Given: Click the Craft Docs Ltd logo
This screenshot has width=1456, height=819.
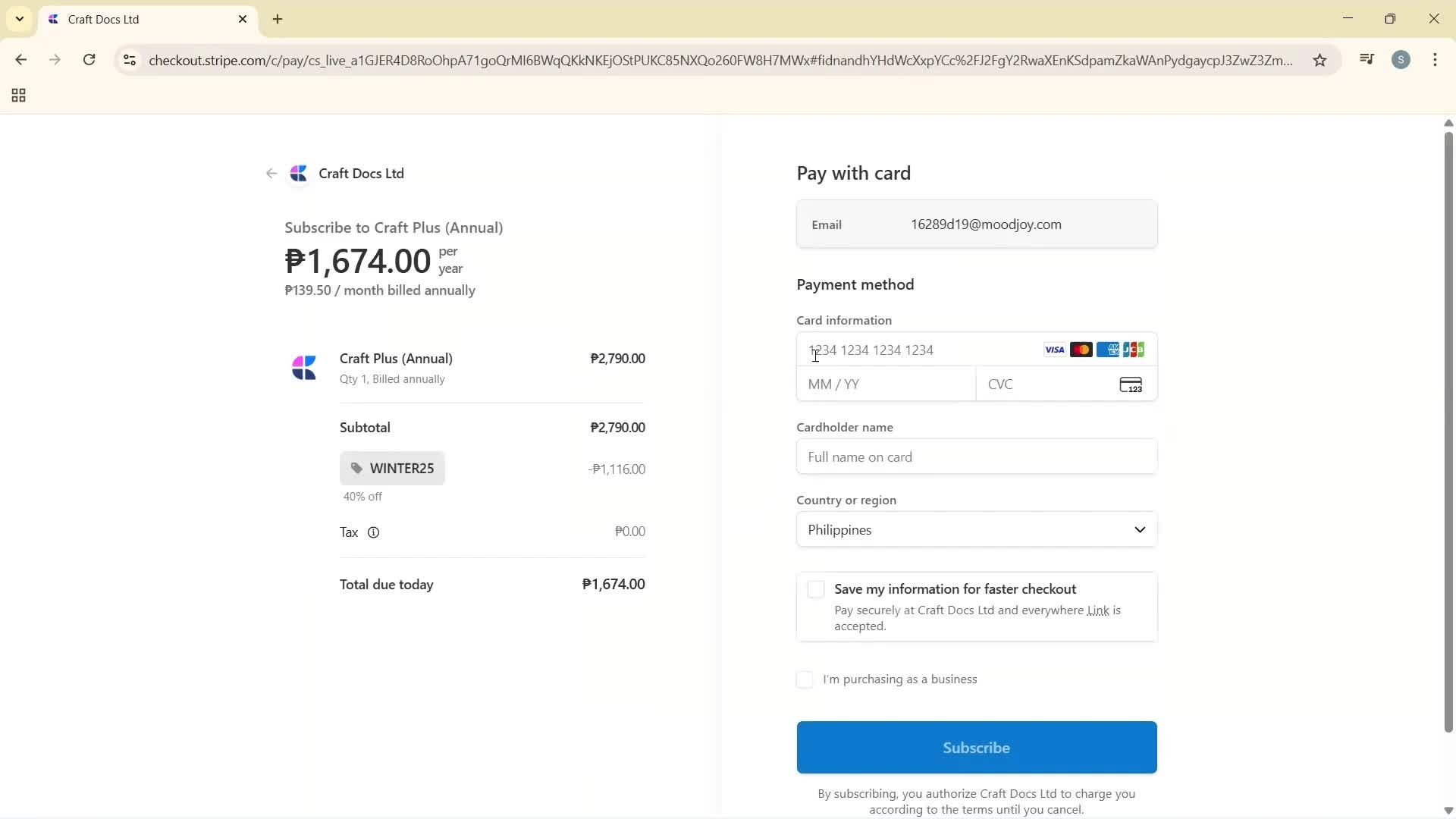Looking at the screenshot, I should [x=299, y=173].
